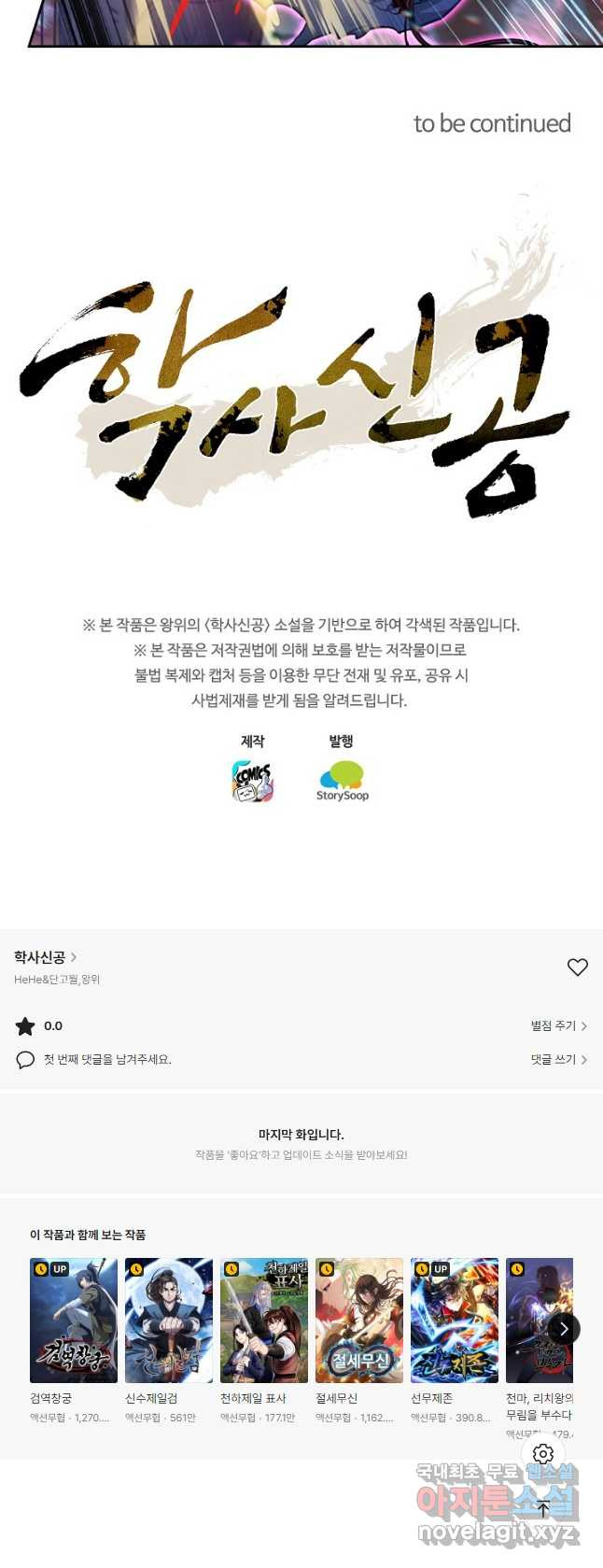Open the settings gear icon
This screenshot has width=603, height=1568.
click(x=543, y=1454)
